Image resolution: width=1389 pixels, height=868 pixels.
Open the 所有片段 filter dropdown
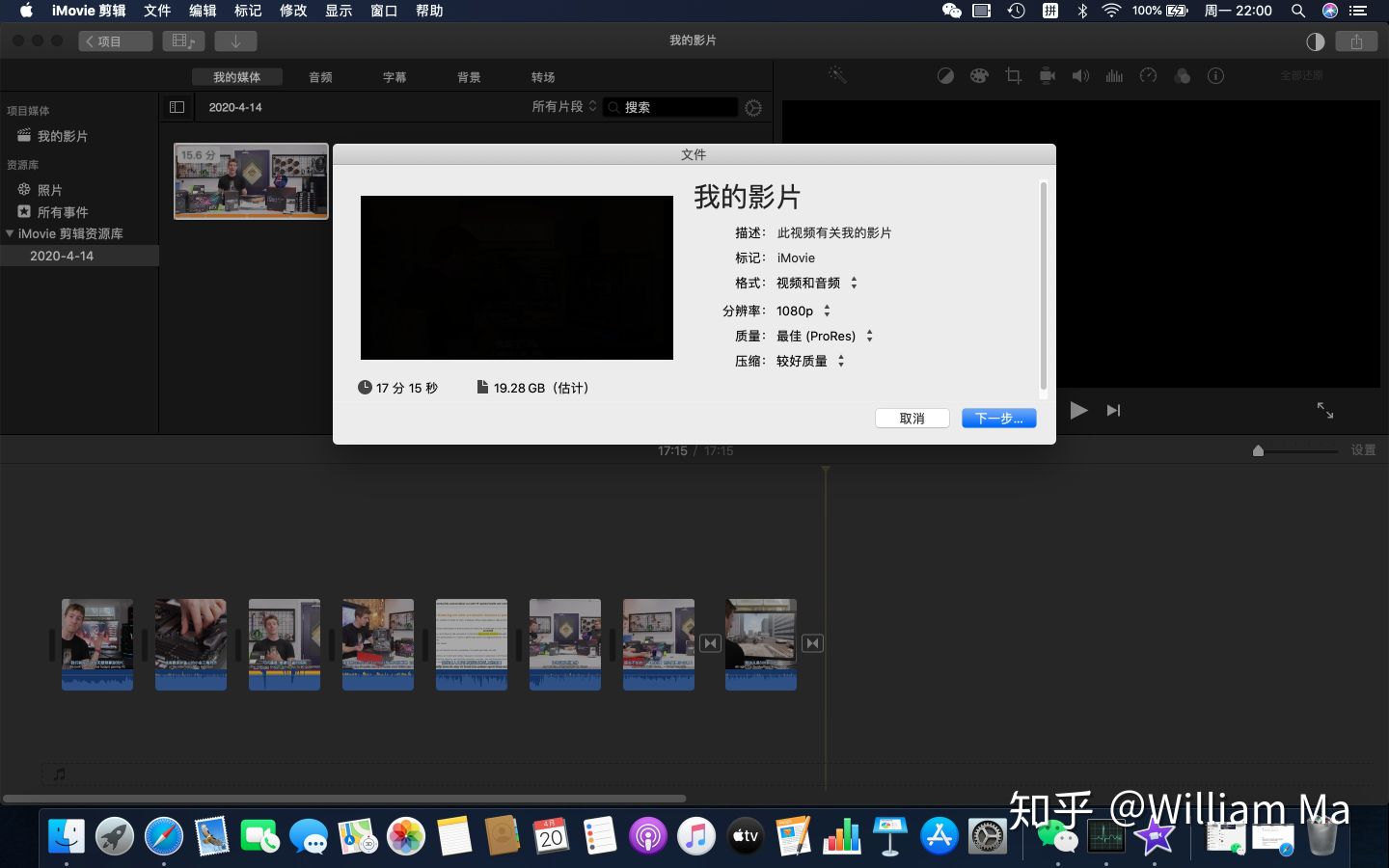[x=565, y=107]
